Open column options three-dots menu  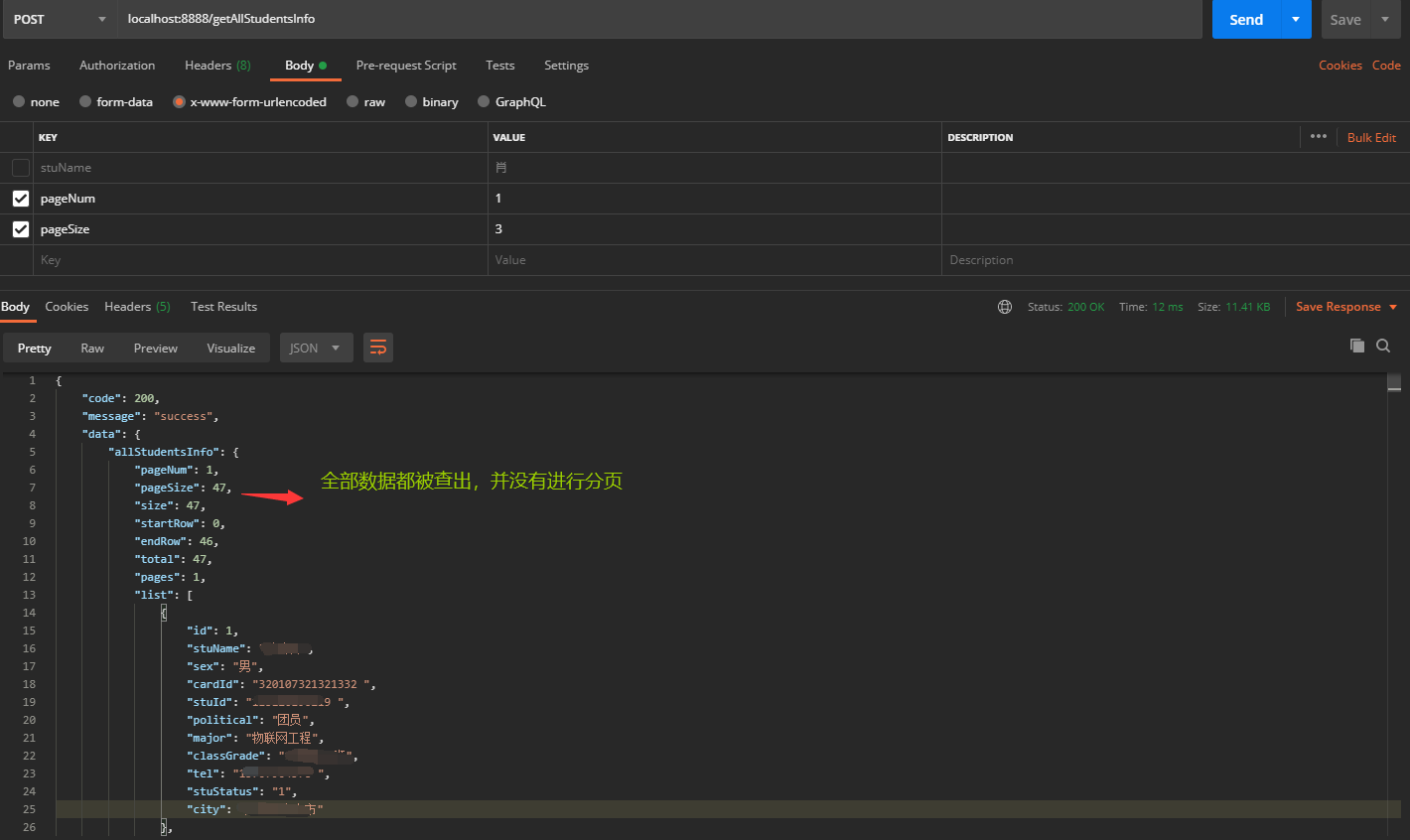tap(1319, 136)
